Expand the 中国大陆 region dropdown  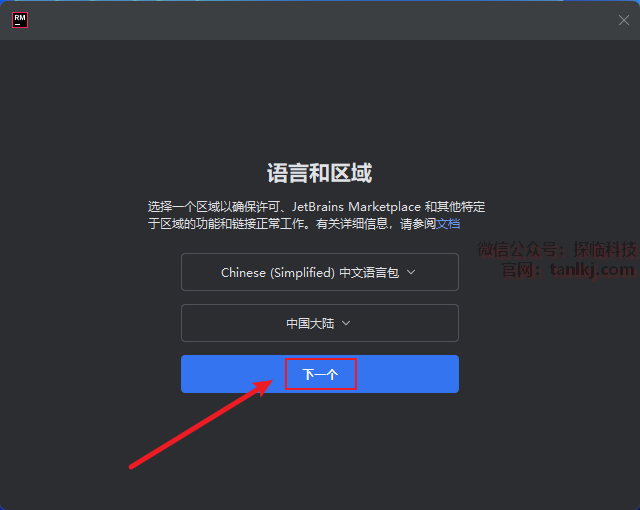[x=320, y=323]
